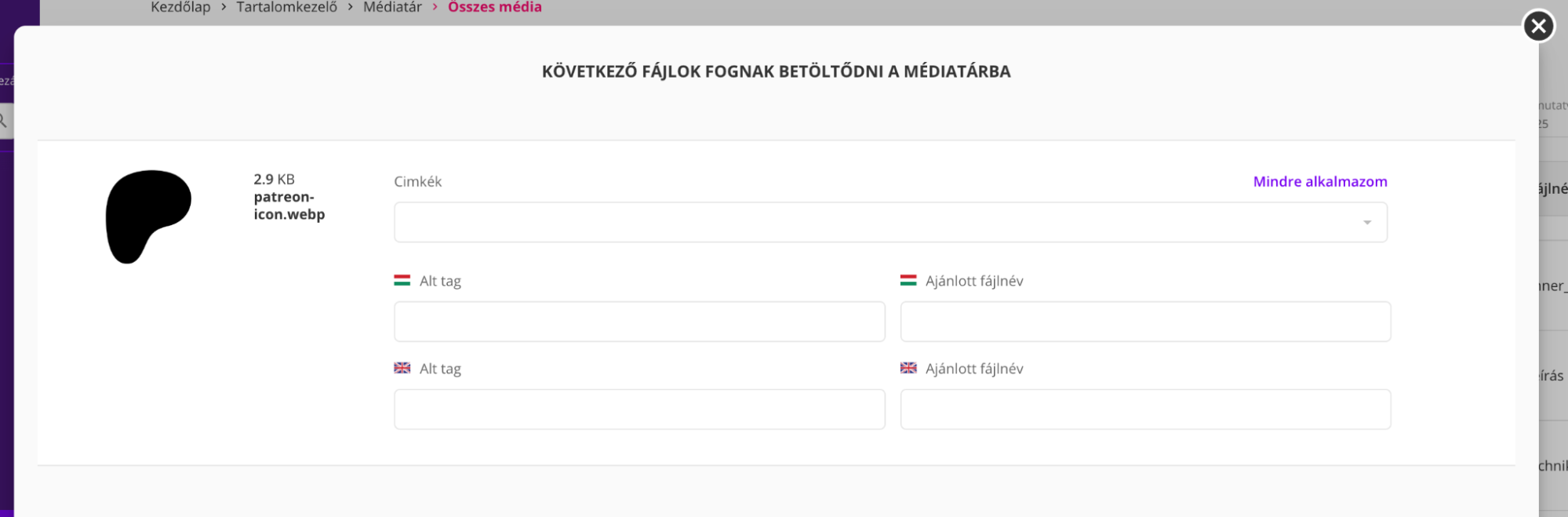Click into the English Alt tag field
The width and height of the screenshot is (1568, 517).
(x=639, y=410)
